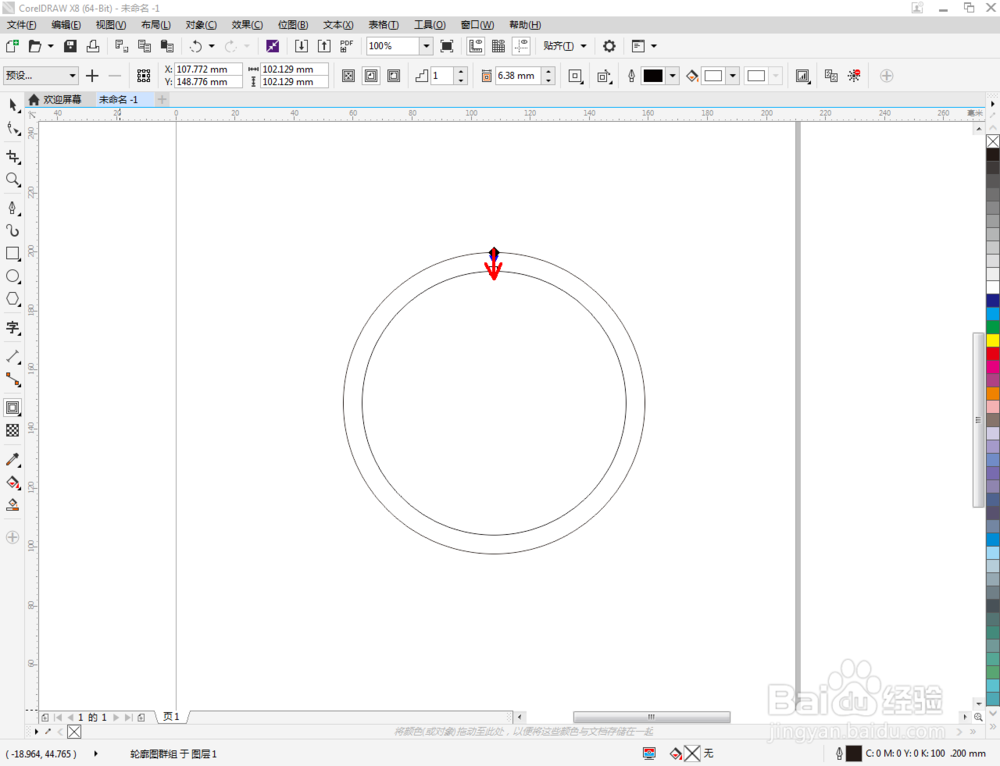Click the Export icon

point(324,46)
